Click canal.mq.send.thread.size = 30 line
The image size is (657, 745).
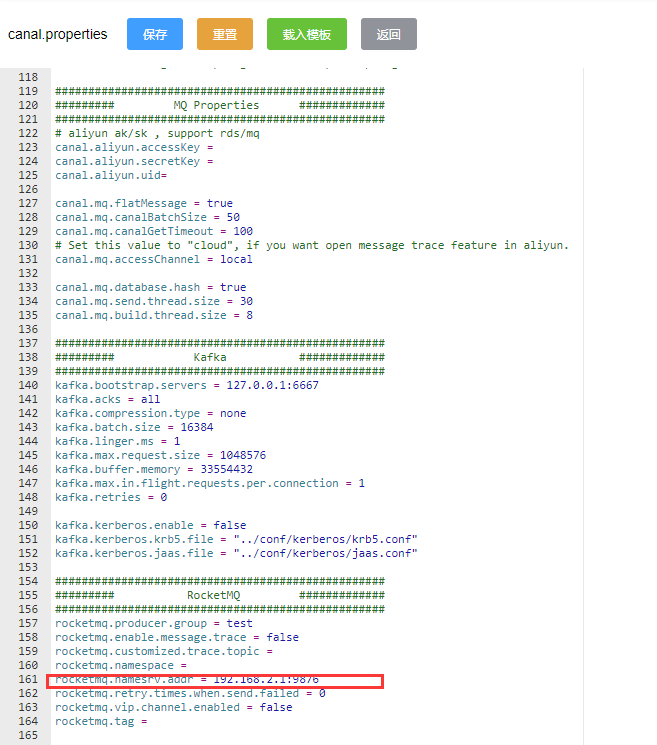point(154,301)
